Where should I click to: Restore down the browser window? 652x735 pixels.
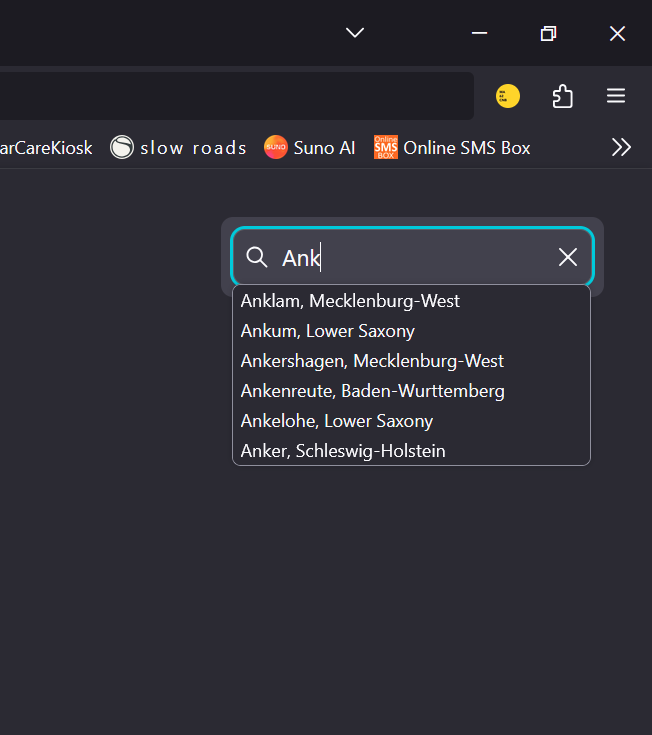pyautogui.click(x=548, y=33)
